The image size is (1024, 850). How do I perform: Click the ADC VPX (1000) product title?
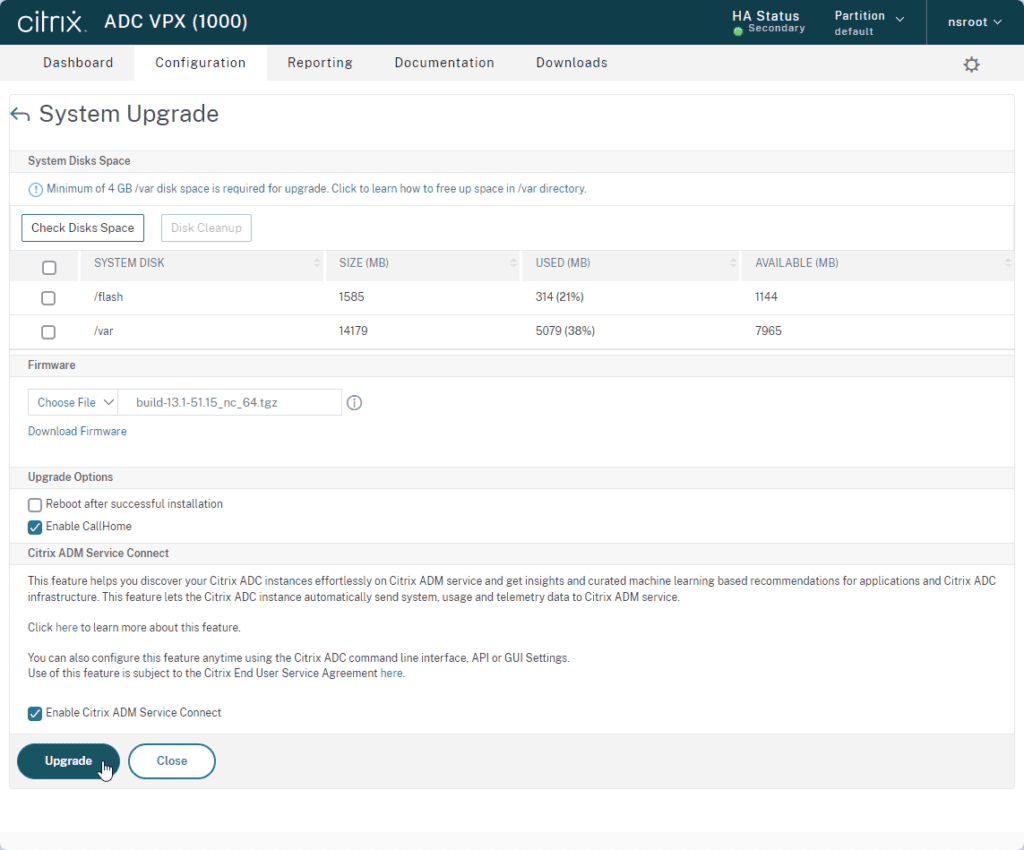point(176,22)
